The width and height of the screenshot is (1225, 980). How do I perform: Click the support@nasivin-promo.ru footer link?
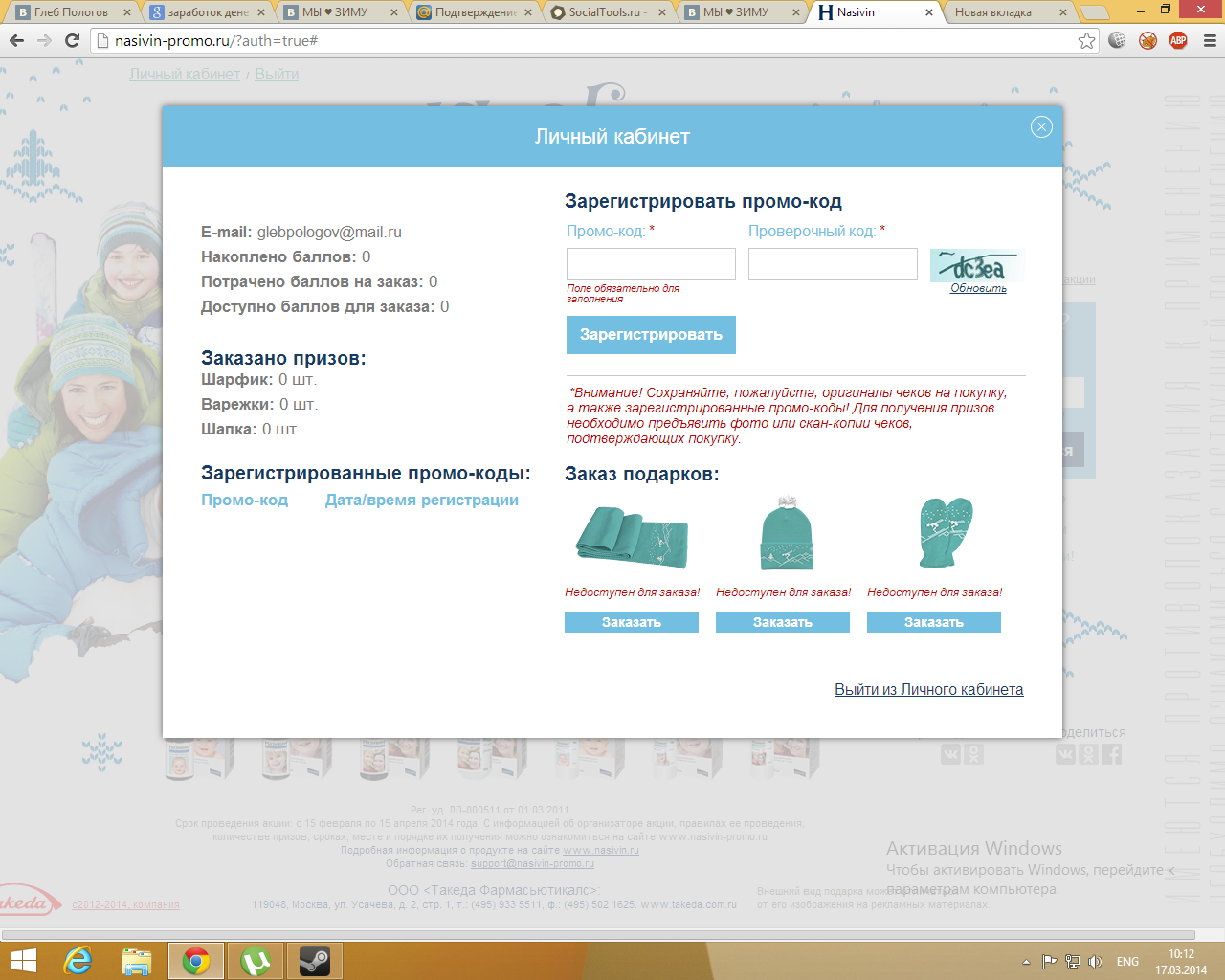click(532, 863)
